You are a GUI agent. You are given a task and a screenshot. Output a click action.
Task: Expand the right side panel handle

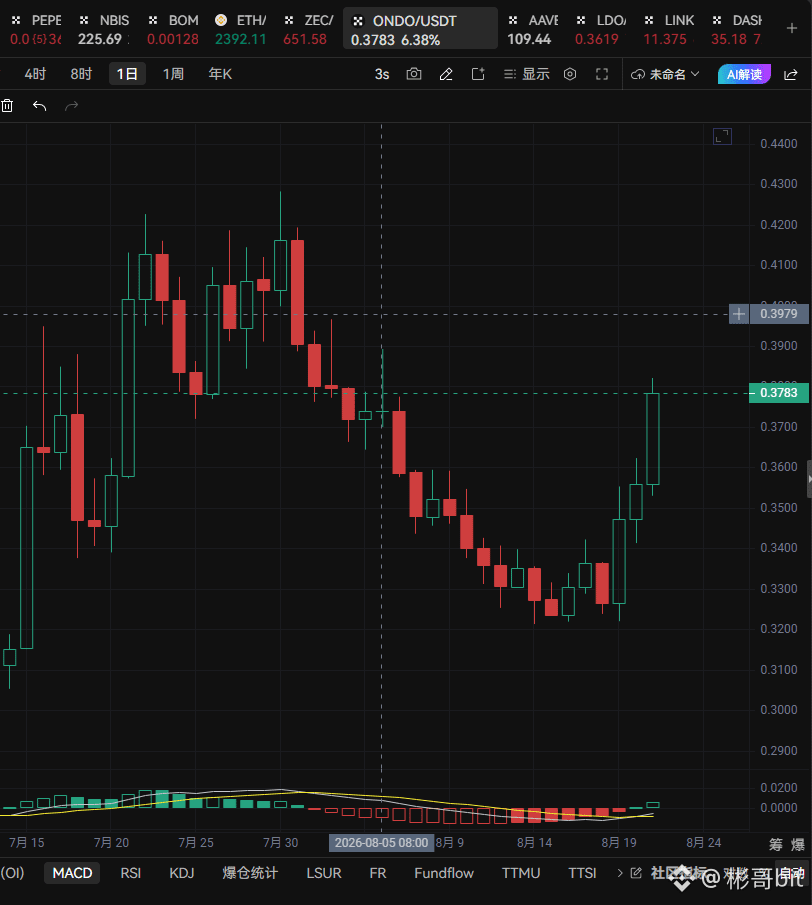point(809,478)
